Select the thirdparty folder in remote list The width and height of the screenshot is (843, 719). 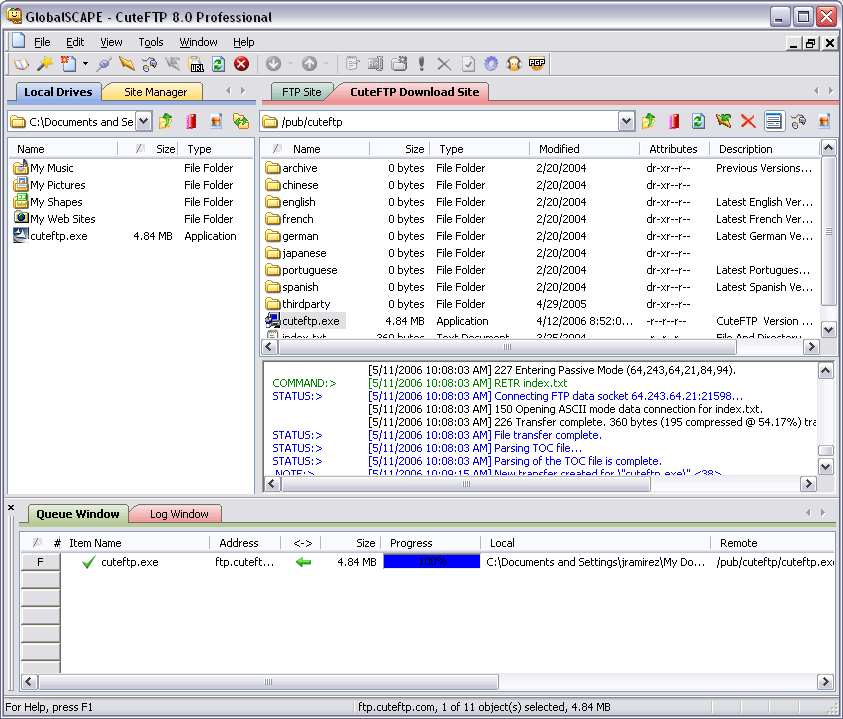306,304
